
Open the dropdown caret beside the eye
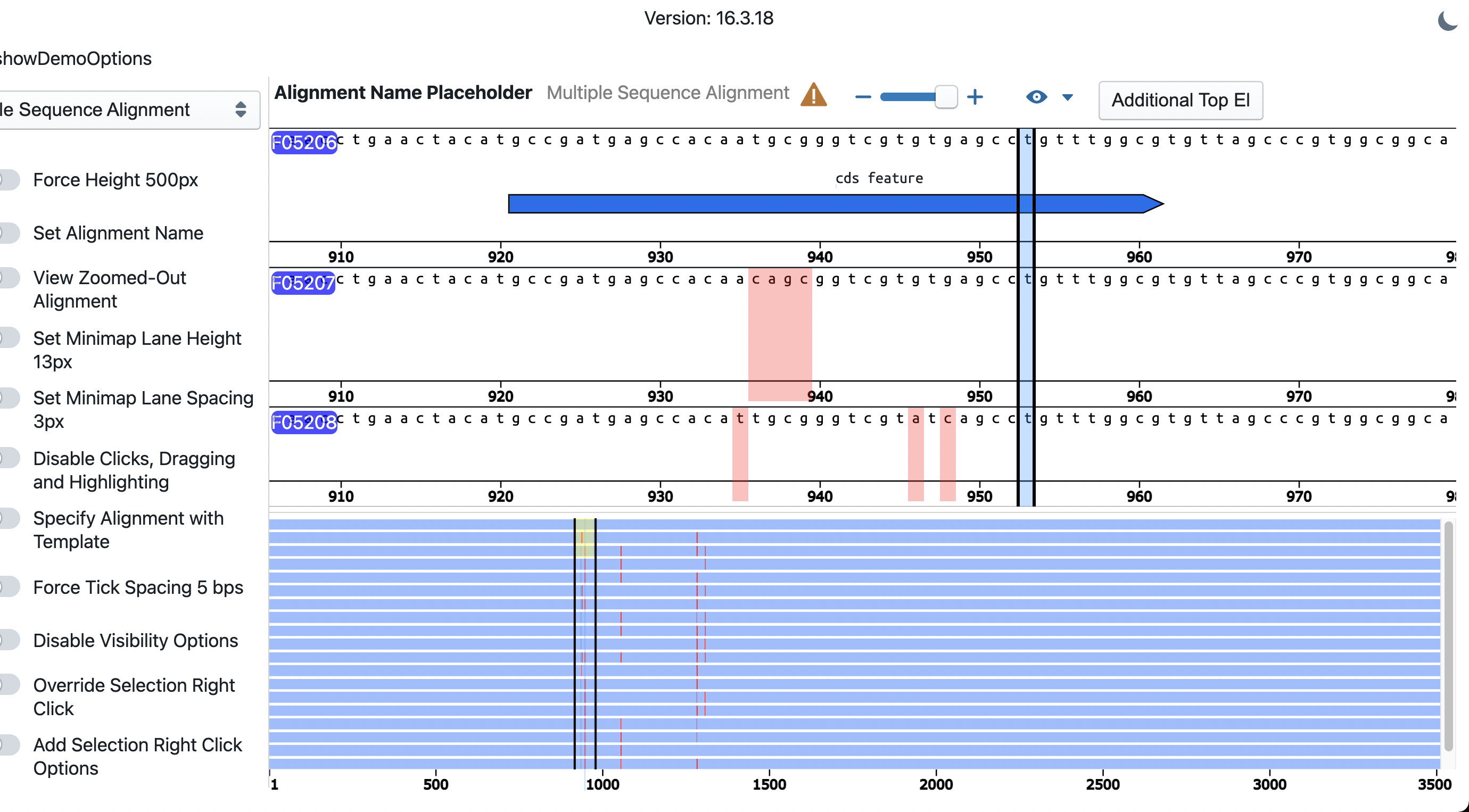pyautogui.click(x=1068, y=97)
